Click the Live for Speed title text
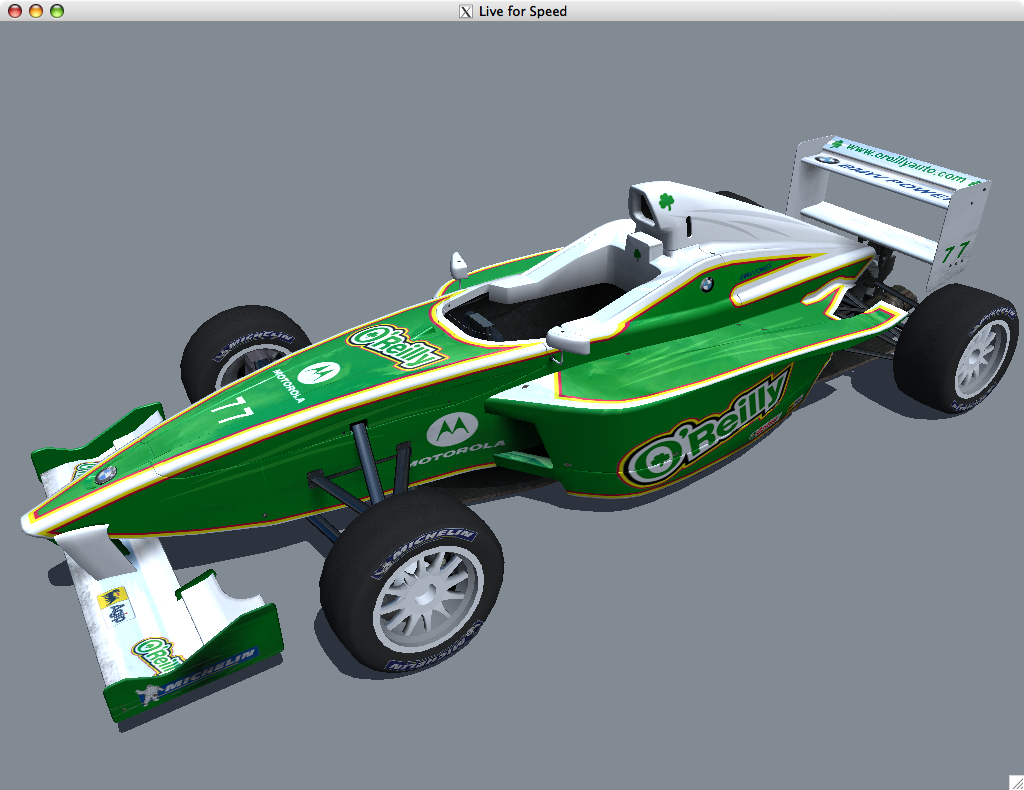The image size is (1024, 790). pyautogui.click(x=522, y=11)
